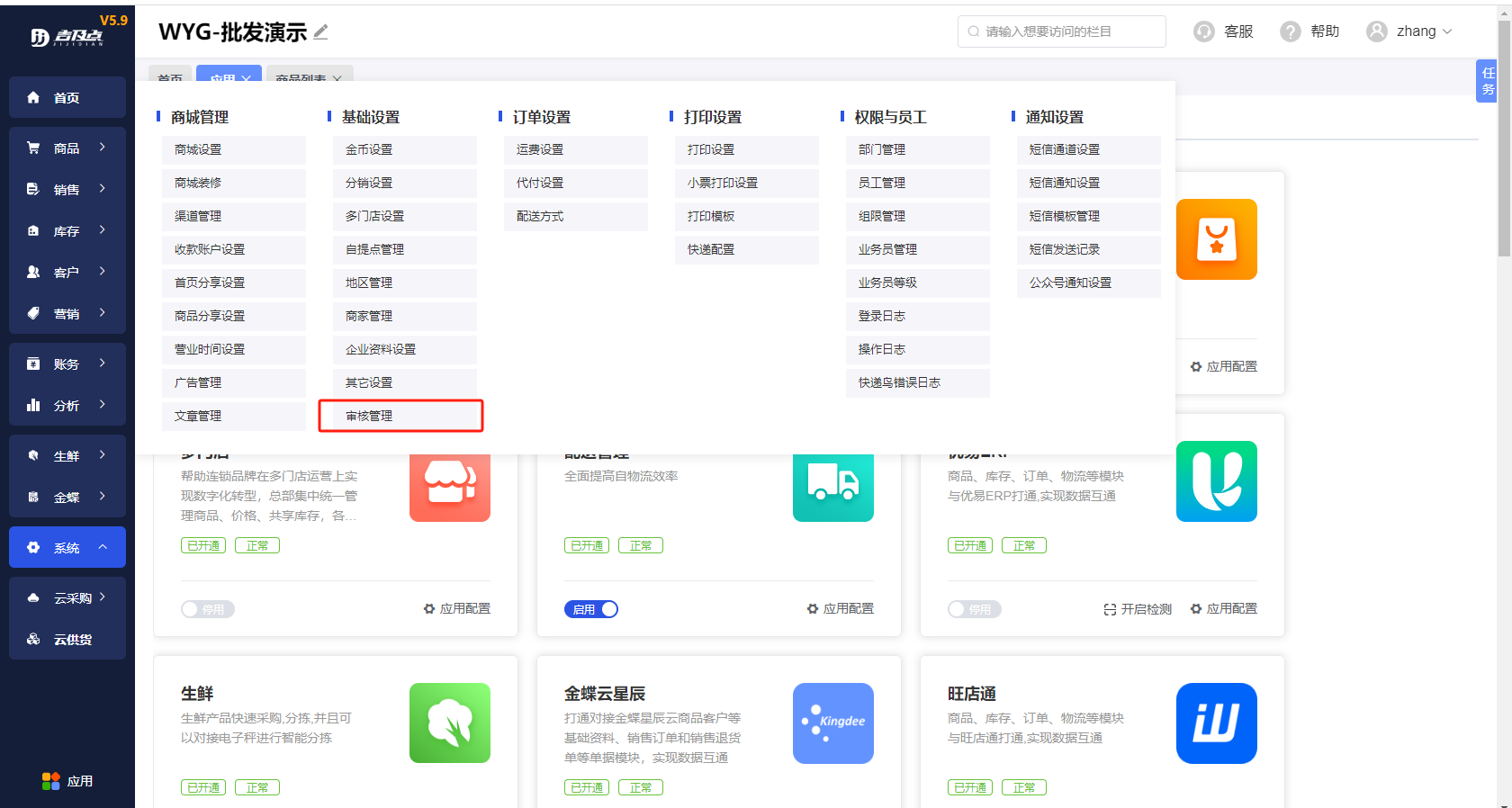Click the 开启检测 link

coord(1138,609)
